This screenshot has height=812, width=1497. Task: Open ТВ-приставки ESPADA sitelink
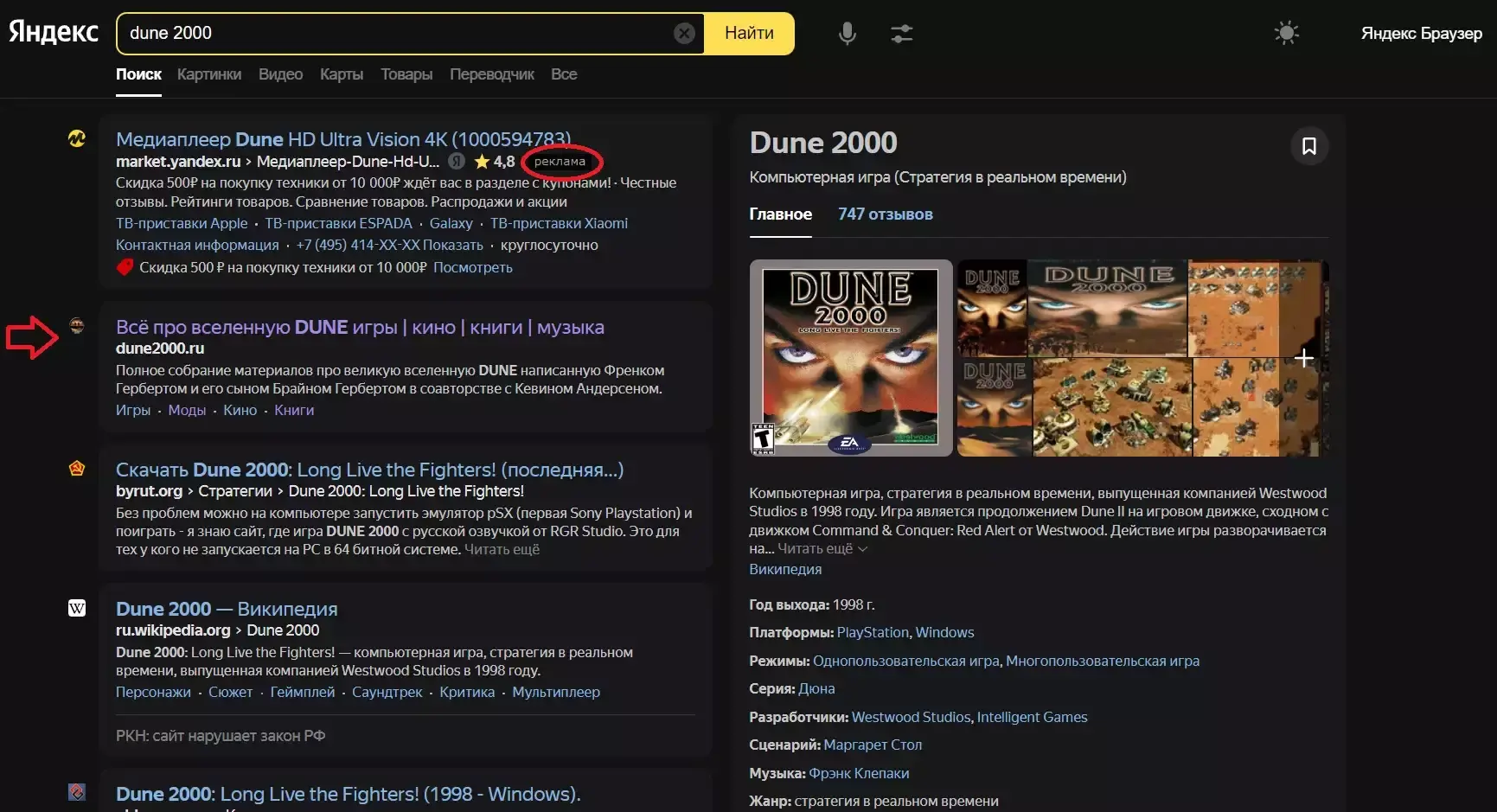[x=338, y=223]
